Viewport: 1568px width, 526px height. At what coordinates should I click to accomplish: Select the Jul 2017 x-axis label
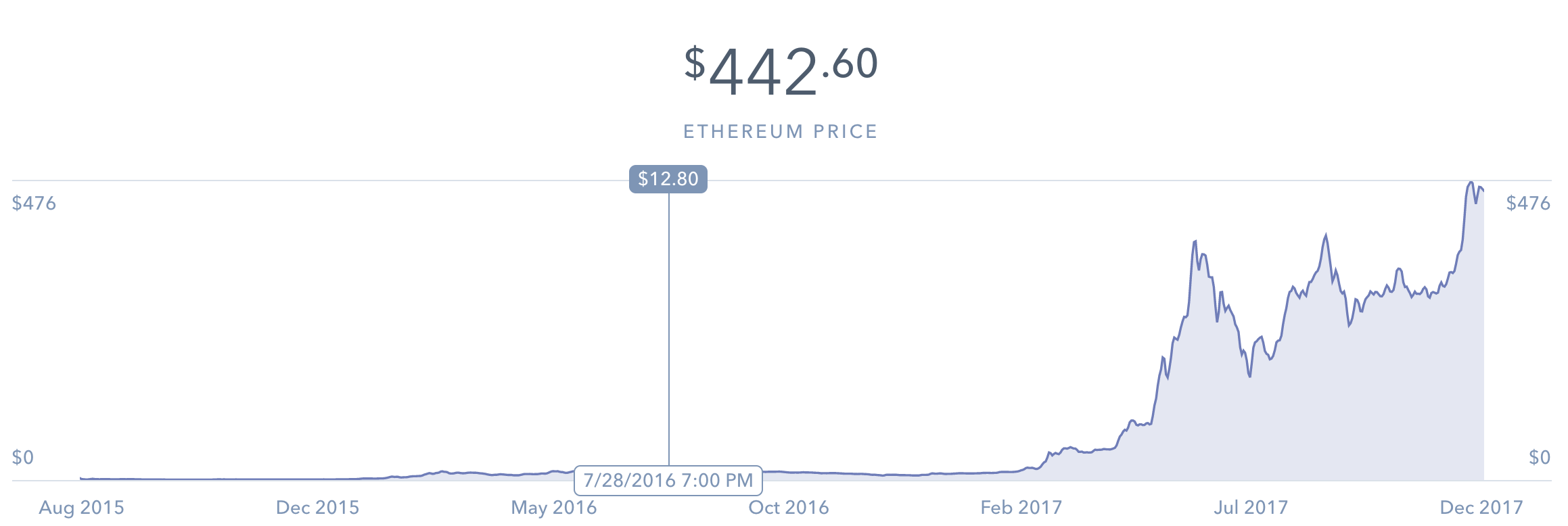tap(1251, 508)
